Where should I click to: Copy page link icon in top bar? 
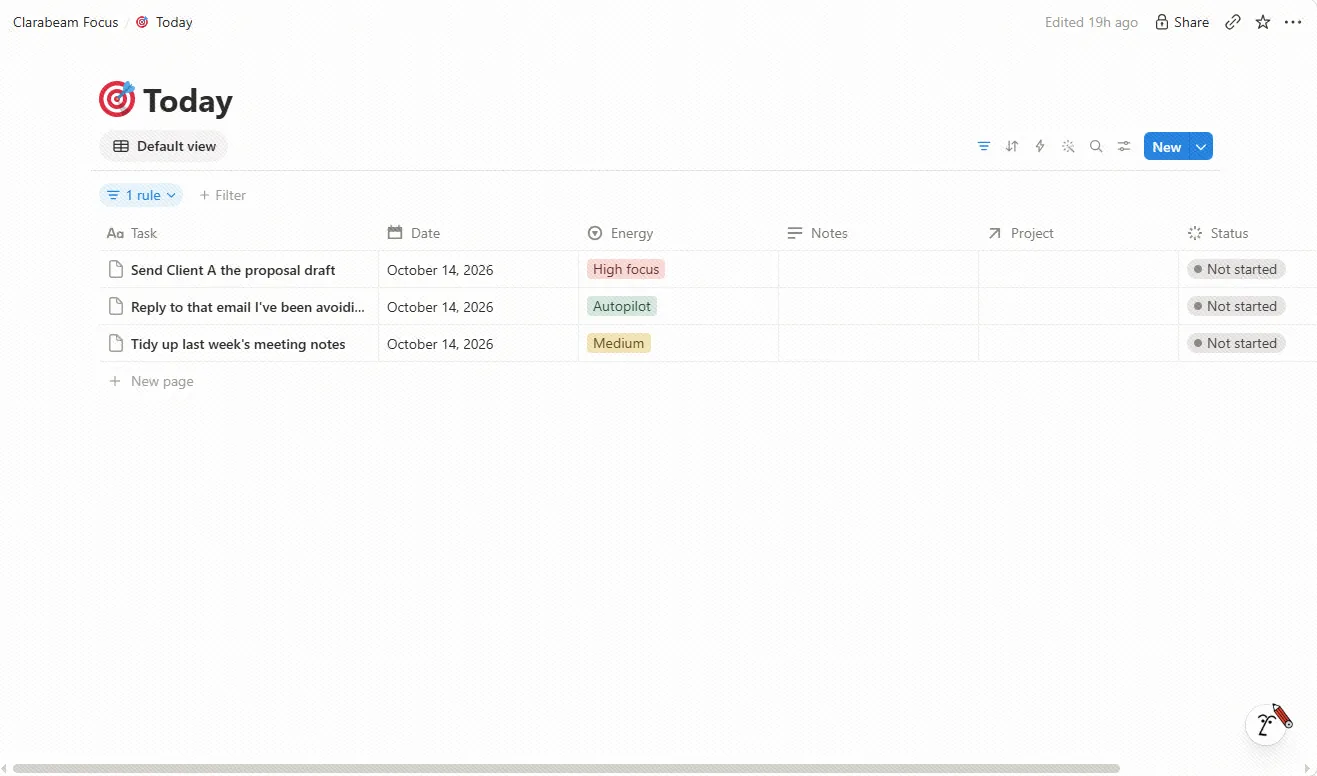[1233, 22]
